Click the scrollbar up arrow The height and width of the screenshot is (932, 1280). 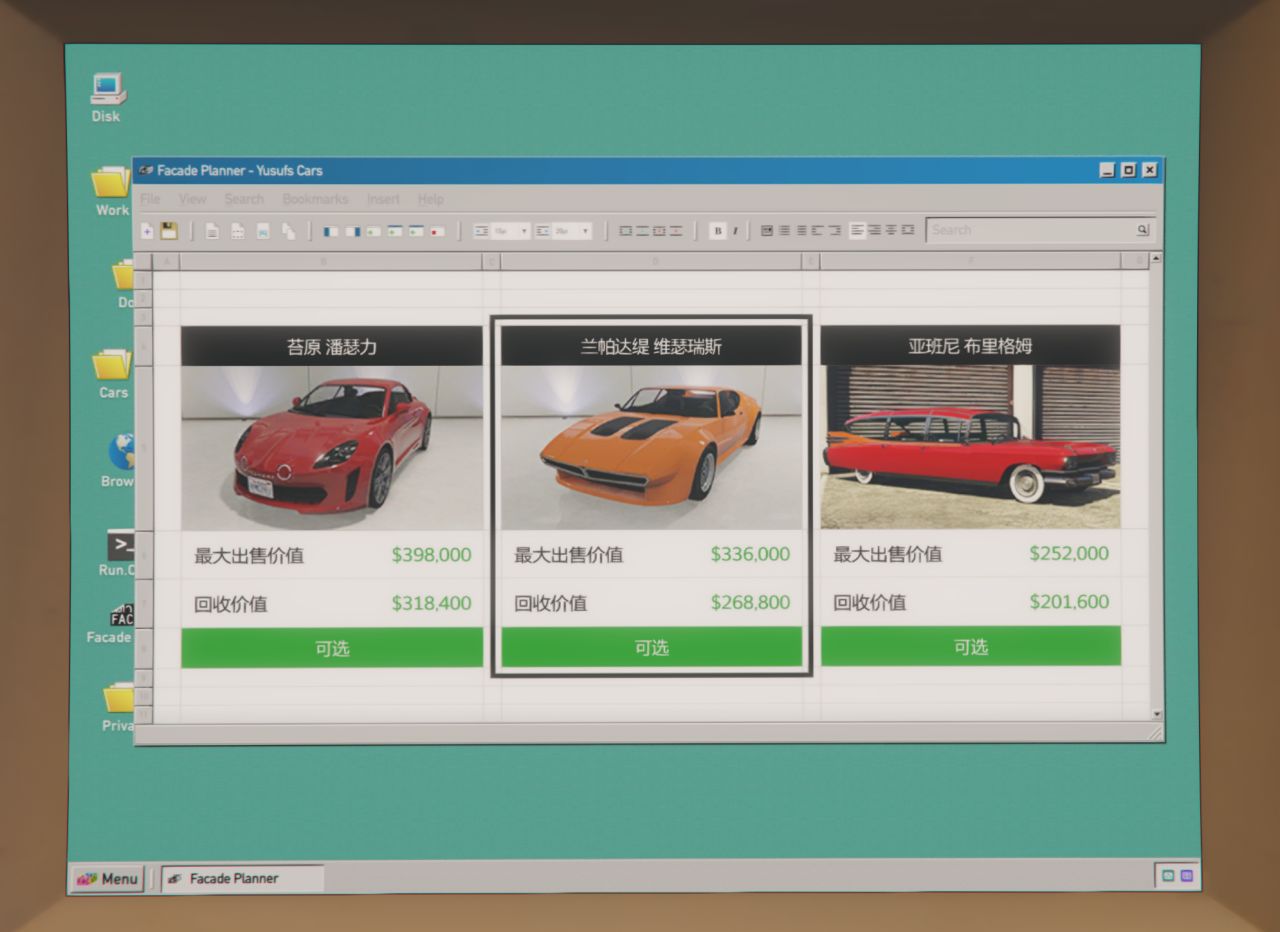click(1157, 258)
